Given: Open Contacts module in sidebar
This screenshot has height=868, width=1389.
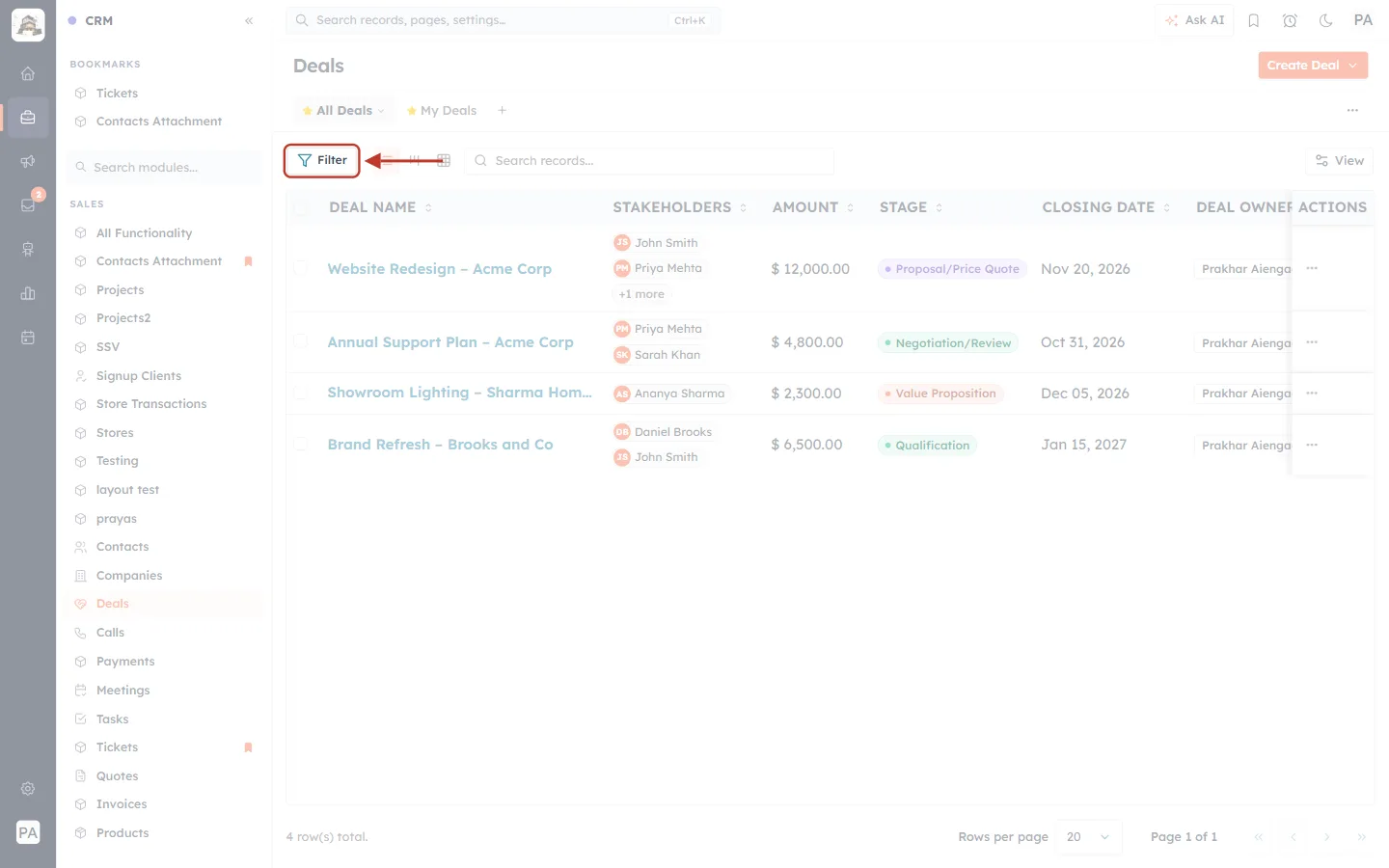Looking at the screenshot, I should click(x=123, y=547).
